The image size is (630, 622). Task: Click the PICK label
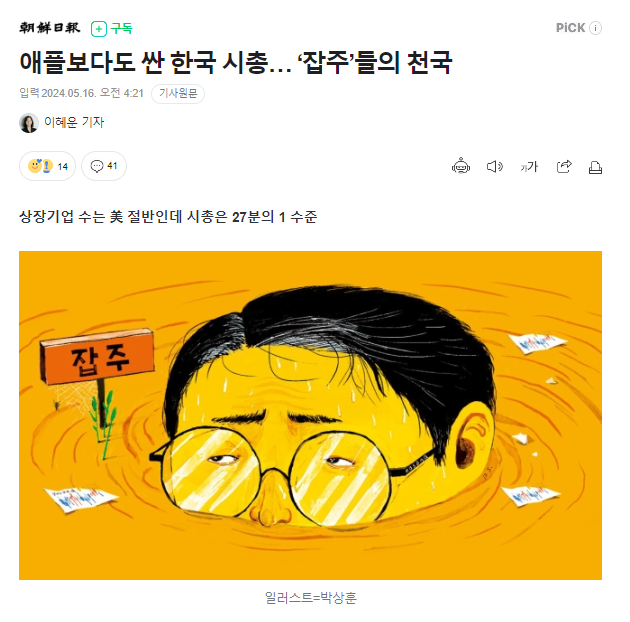(570, 28)
